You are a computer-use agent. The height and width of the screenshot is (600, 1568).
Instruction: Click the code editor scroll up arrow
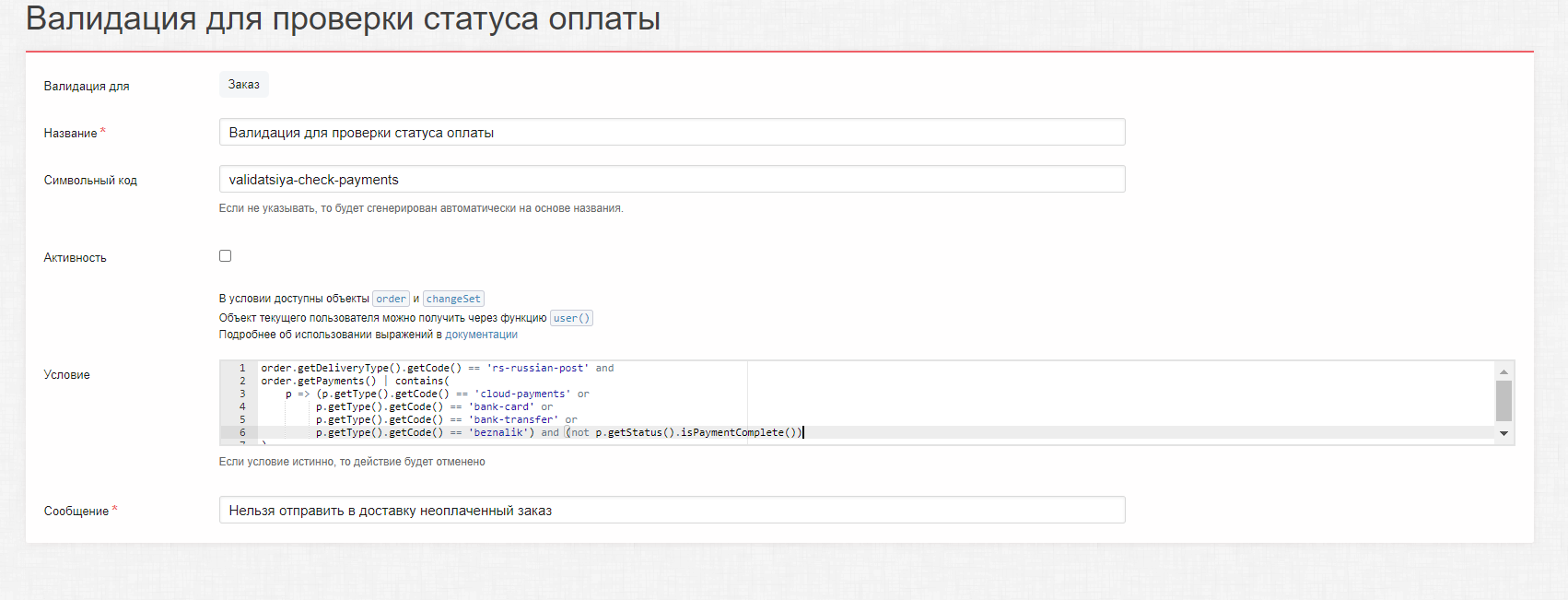pyautogui.click(x=1504, y=371)
